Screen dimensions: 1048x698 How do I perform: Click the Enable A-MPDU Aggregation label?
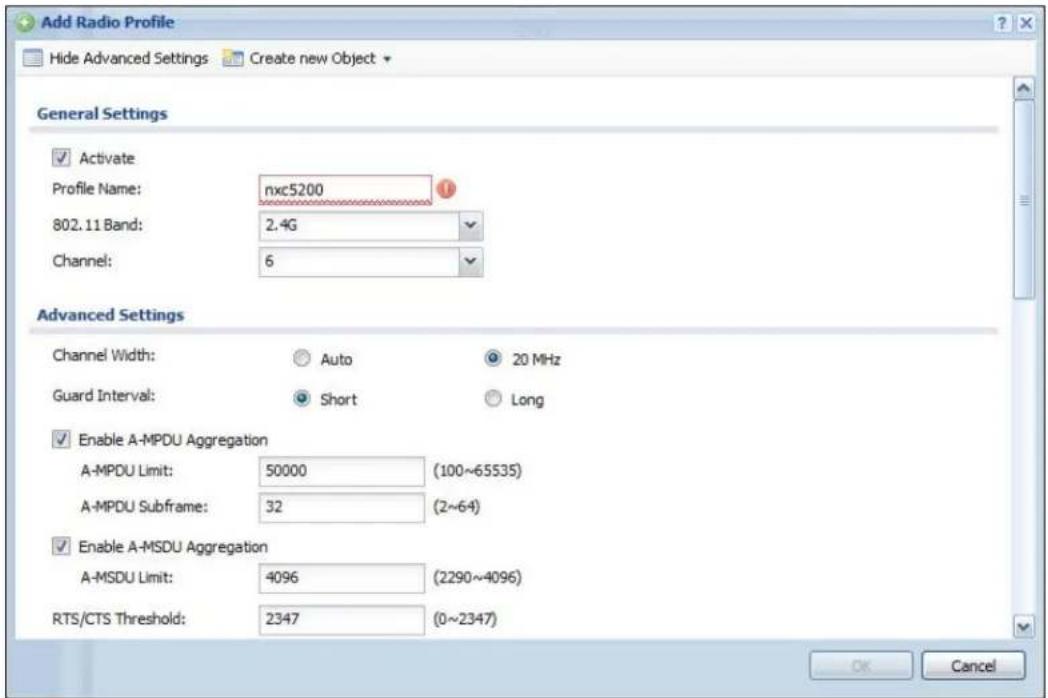coord(173,440)
